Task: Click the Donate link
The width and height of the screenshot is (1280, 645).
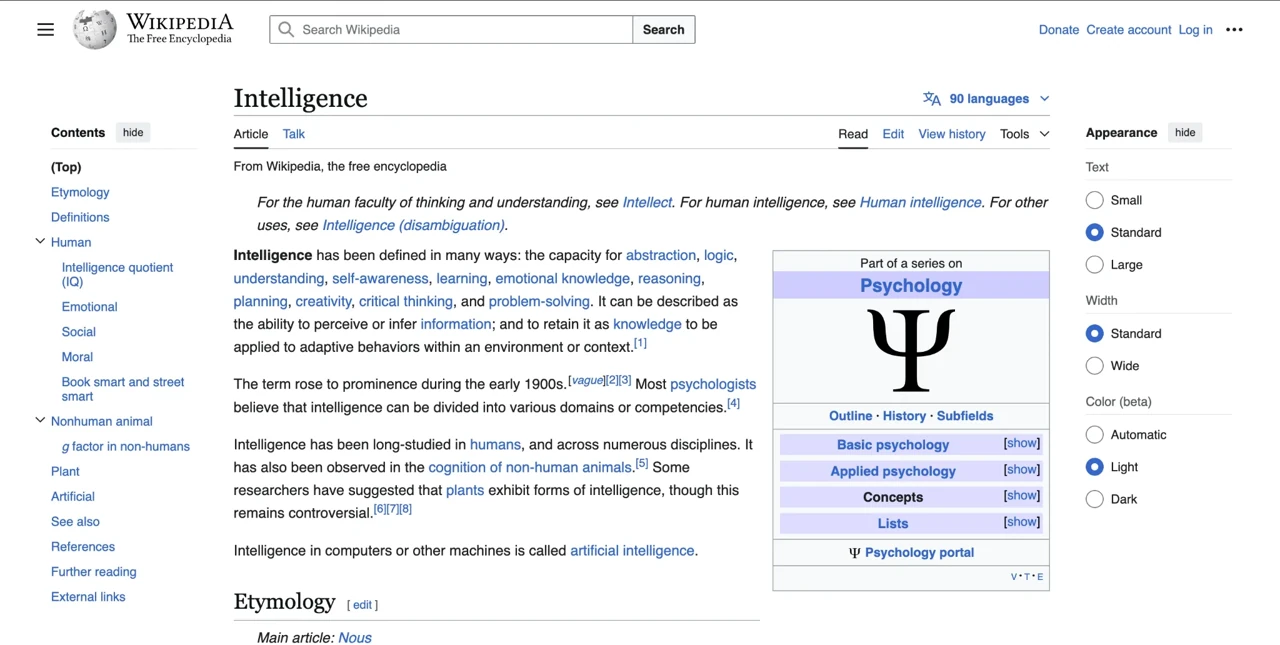Action: 1059,30
